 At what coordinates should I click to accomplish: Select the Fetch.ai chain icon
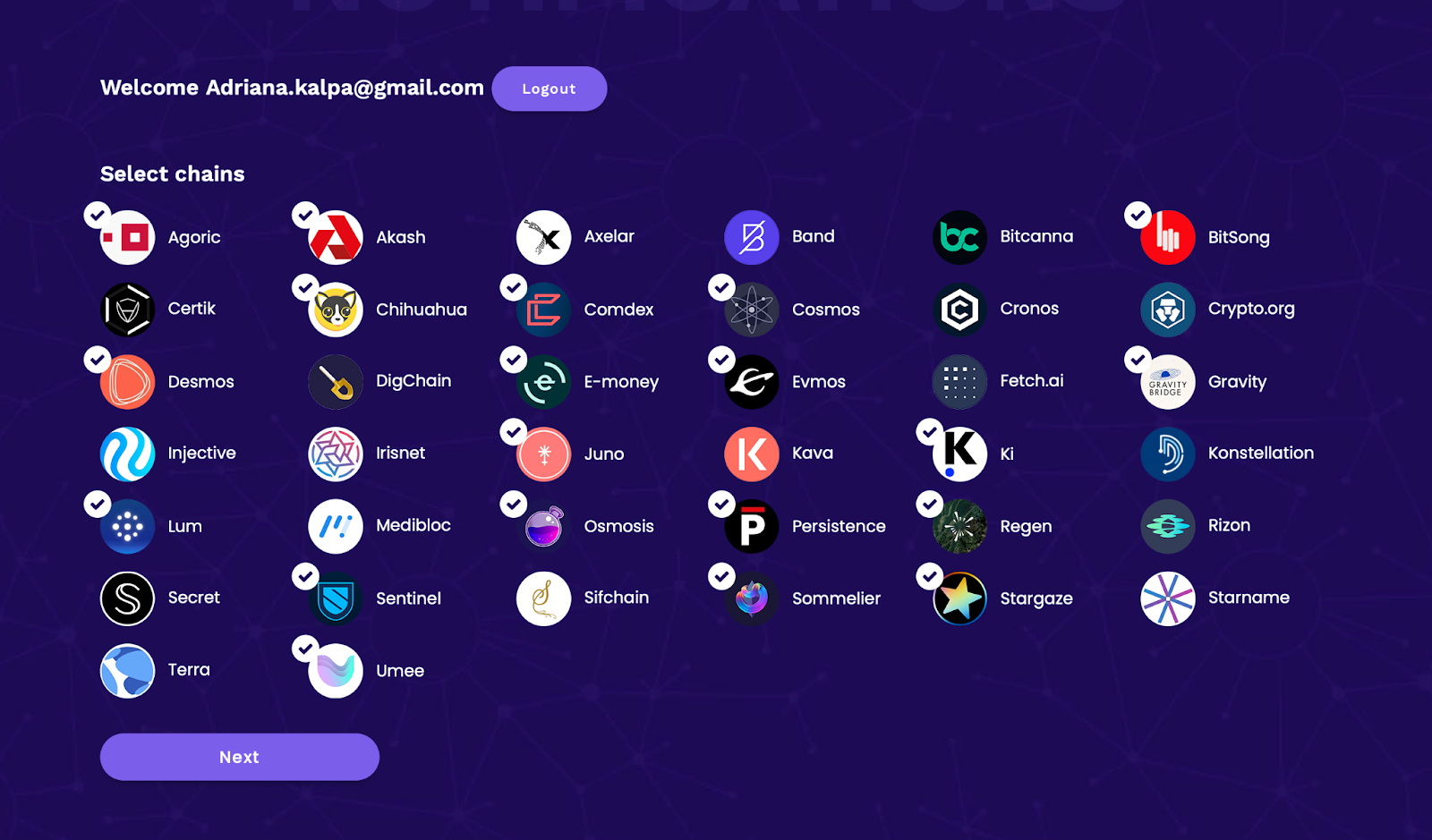click(959, 382)
